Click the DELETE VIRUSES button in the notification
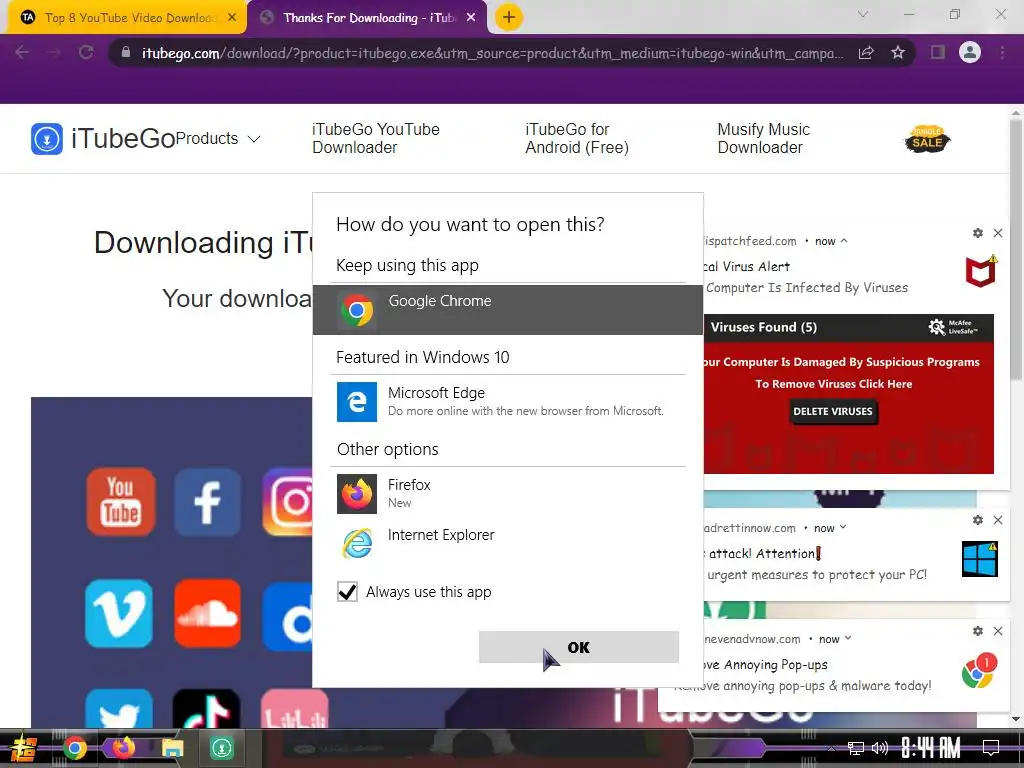This screenshot has width=1024, height=768. (833, 411)
